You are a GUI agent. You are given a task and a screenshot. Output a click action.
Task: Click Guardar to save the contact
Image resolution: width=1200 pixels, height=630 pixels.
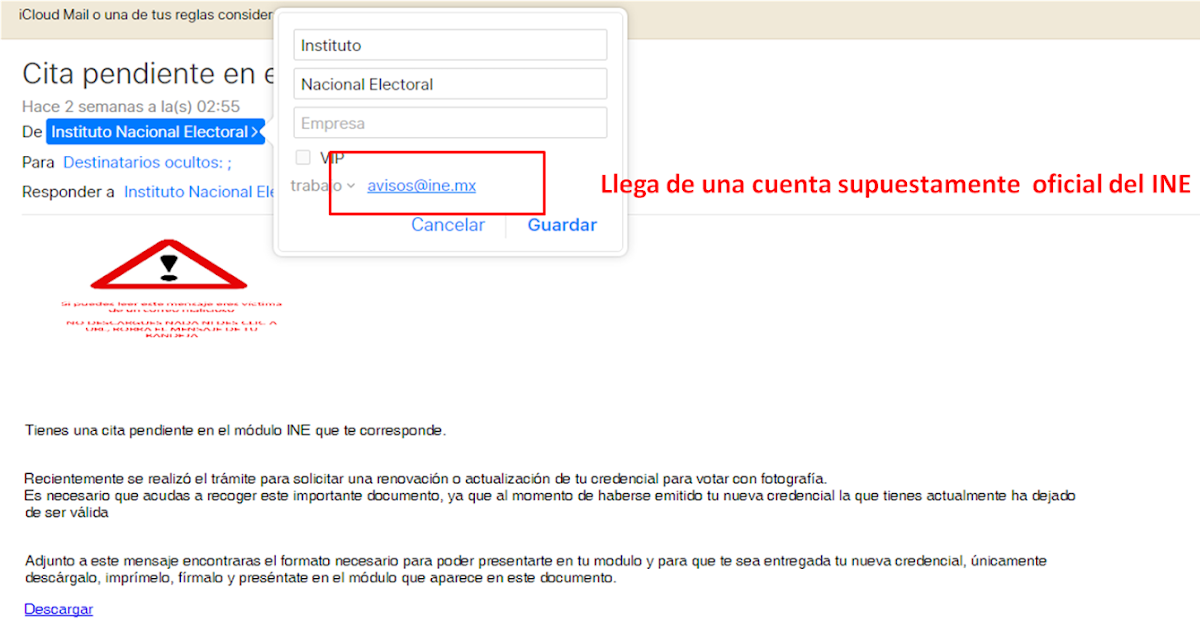pyautogui.click(x=562, y=225)
